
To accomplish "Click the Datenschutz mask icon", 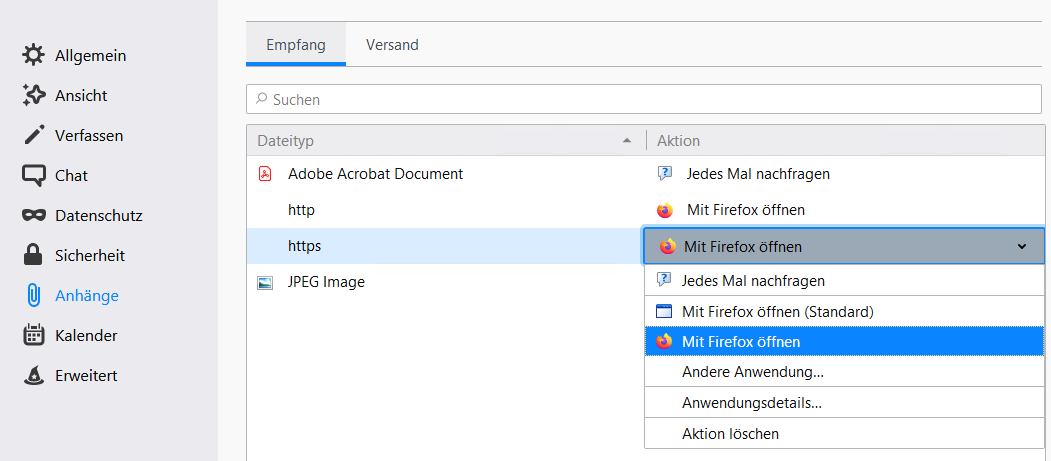I will coord(34,215).
